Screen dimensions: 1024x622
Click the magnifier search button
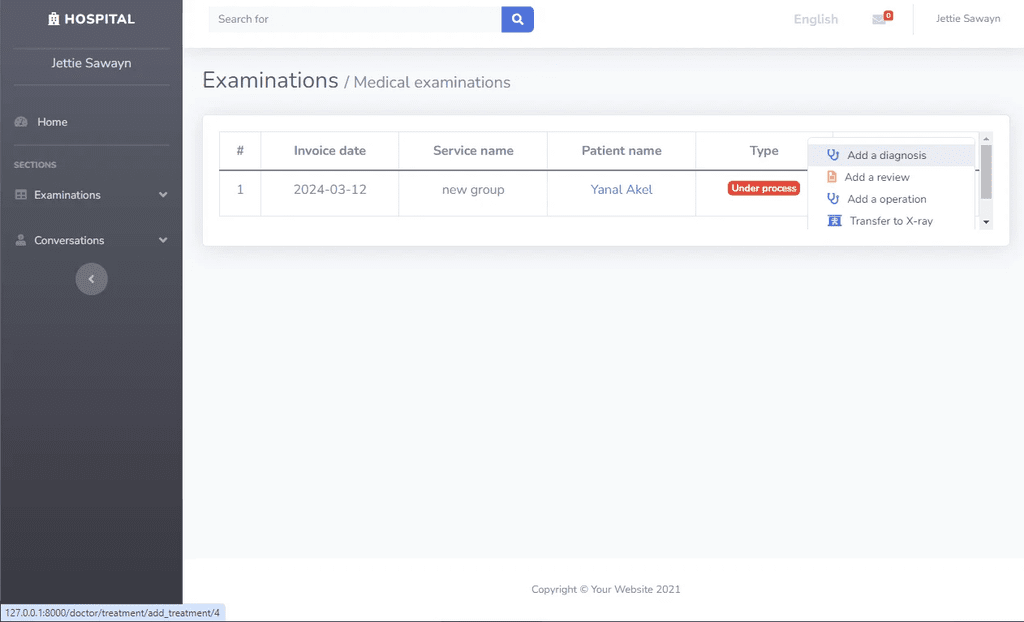click(x=517, y=19)
